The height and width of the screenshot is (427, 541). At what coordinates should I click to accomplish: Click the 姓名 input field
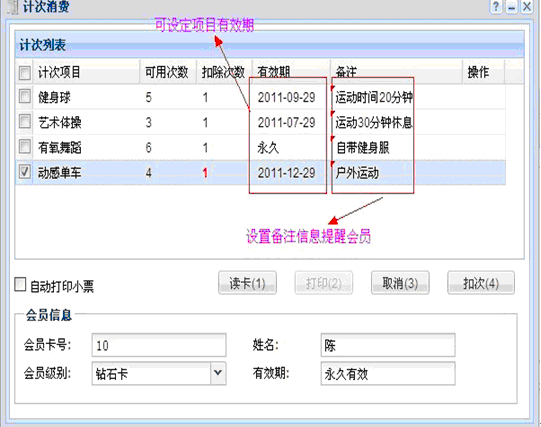(x=388, y=345)
